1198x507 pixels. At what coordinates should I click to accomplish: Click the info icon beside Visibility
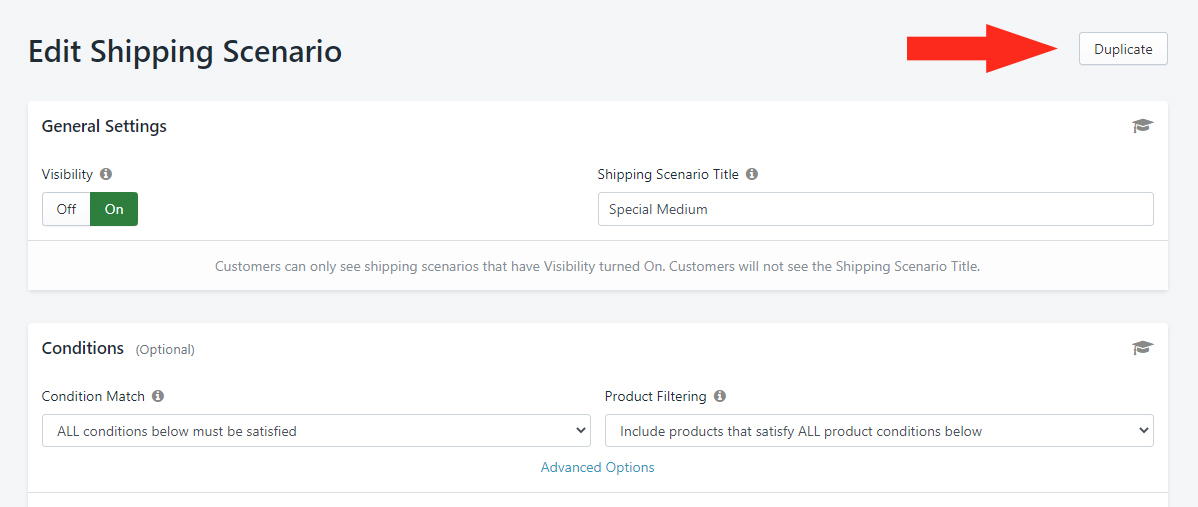pyautogui.click(x=106, y=174)
